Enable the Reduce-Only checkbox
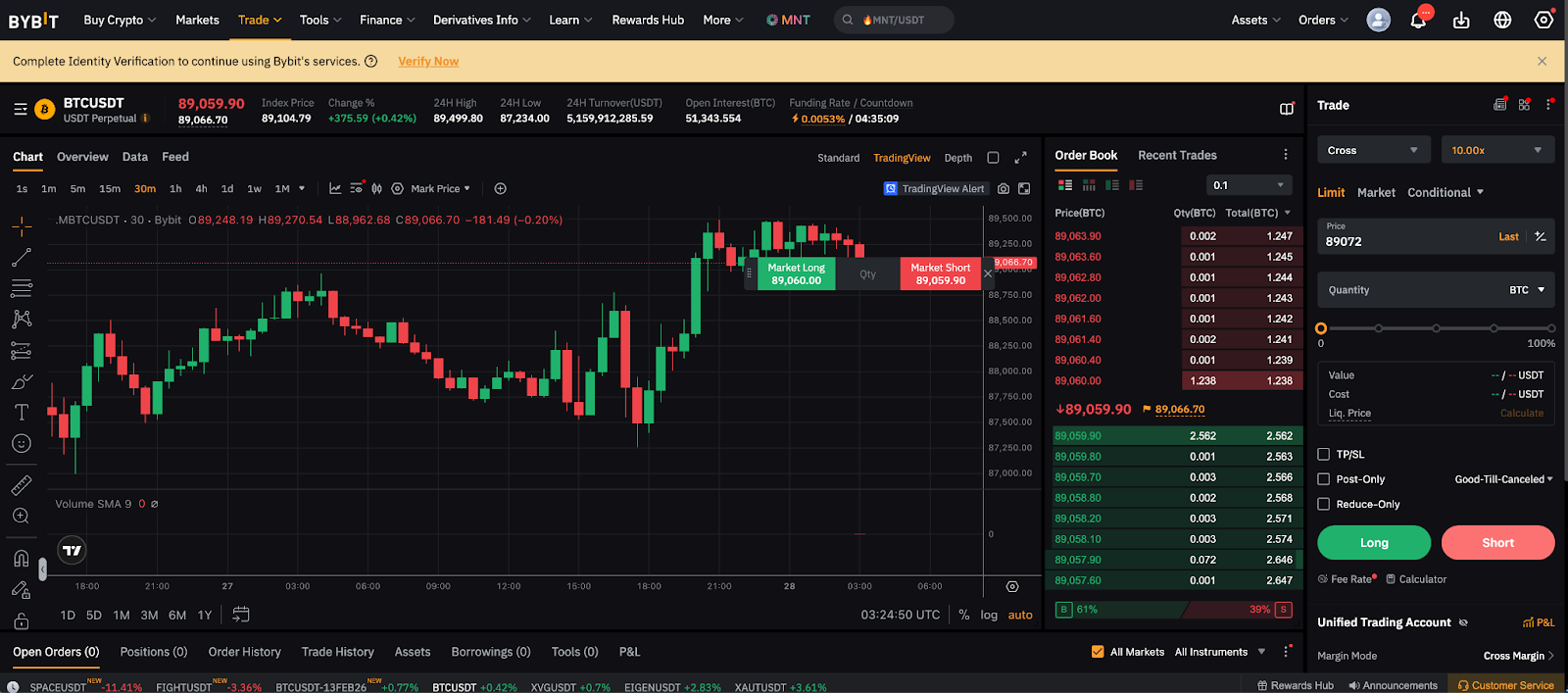Screen dimensions: 1568x693 point(1323,504)
